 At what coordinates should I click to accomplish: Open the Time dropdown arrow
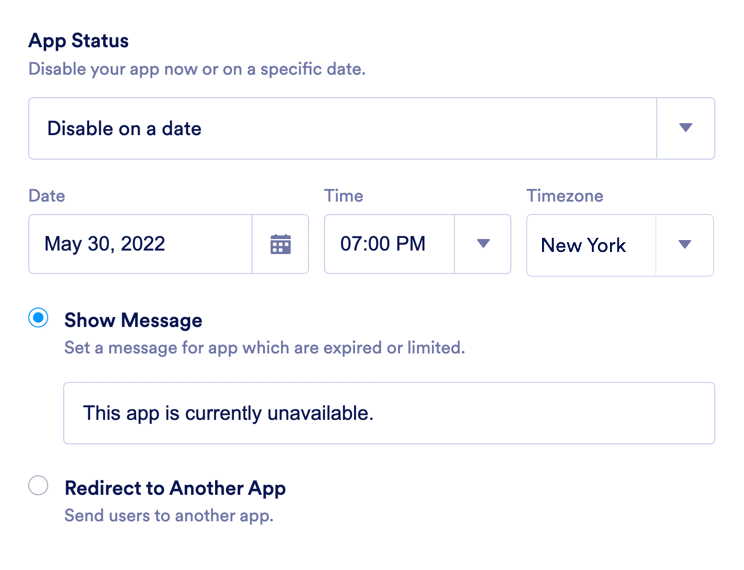[483, 244]
